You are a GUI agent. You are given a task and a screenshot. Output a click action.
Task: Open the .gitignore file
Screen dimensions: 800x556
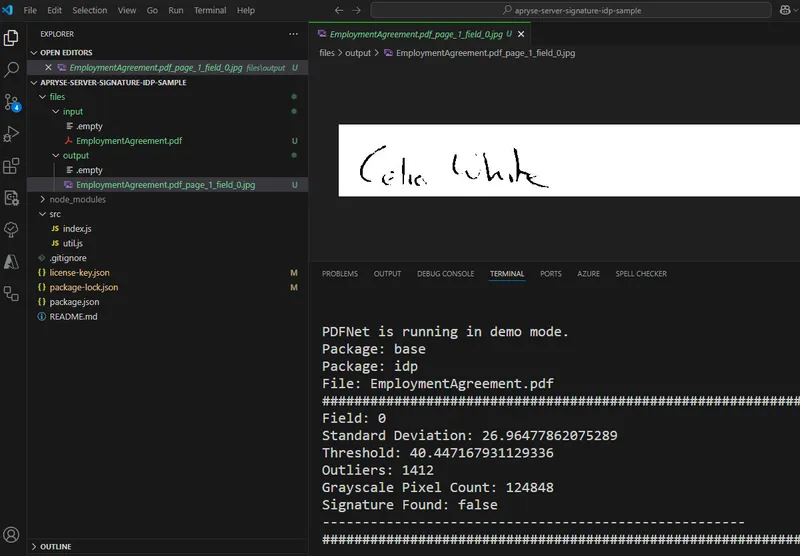[68, 258]
